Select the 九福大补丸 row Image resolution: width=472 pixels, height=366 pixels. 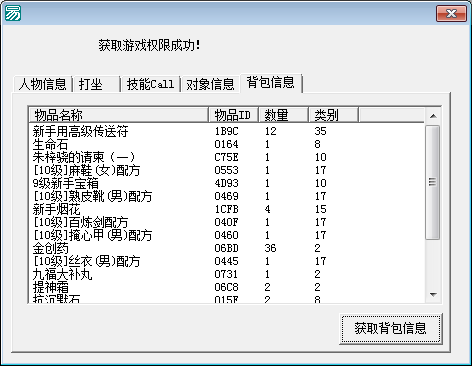tap(227, 274)
